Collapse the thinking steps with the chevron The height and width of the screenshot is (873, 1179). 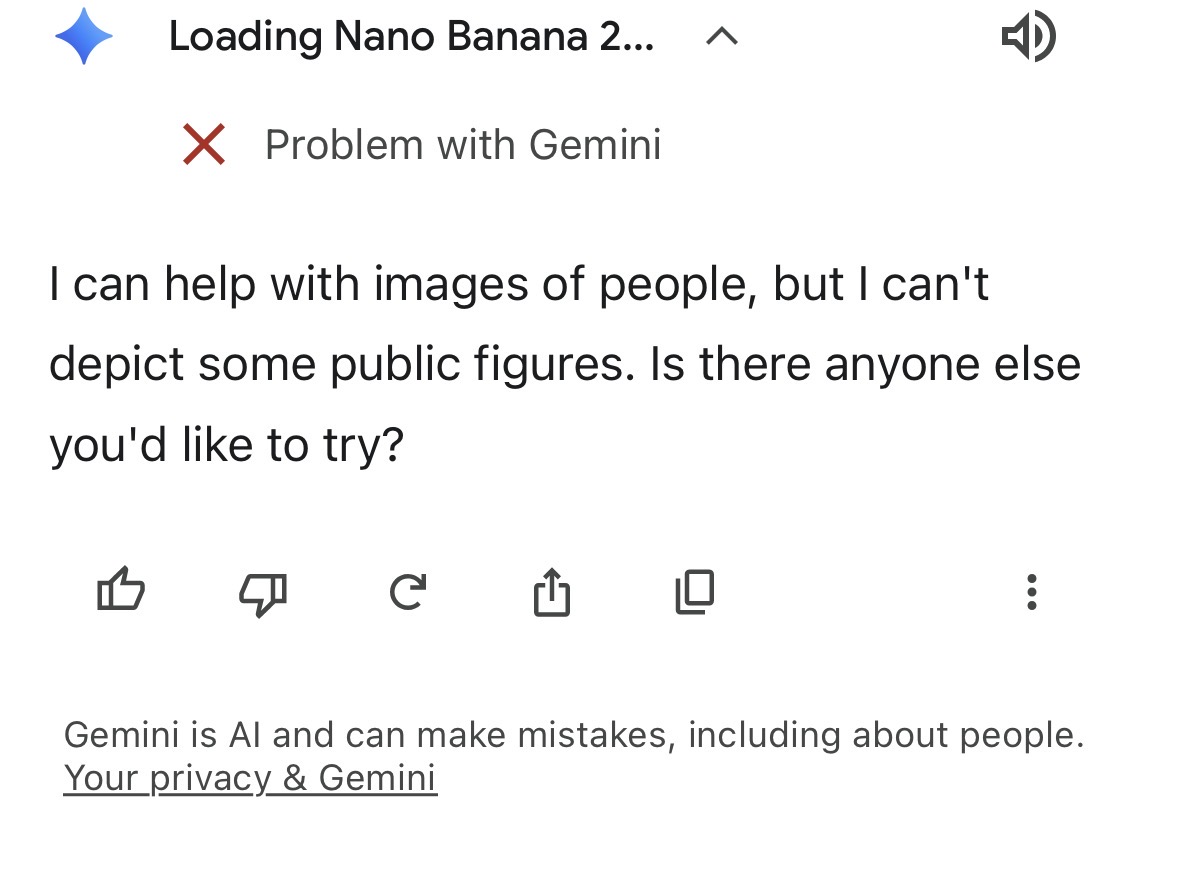click(722, 38)
